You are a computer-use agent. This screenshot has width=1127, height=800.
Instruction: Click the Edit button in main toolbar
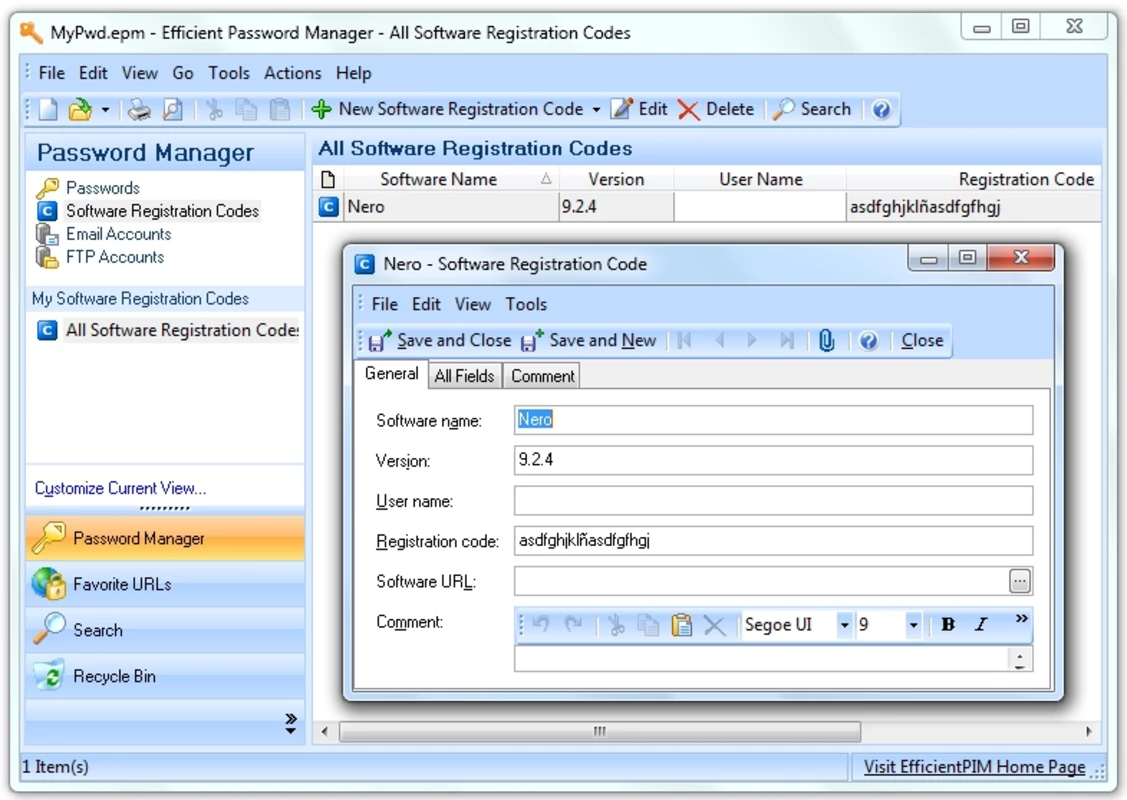(x=639, y=109)
